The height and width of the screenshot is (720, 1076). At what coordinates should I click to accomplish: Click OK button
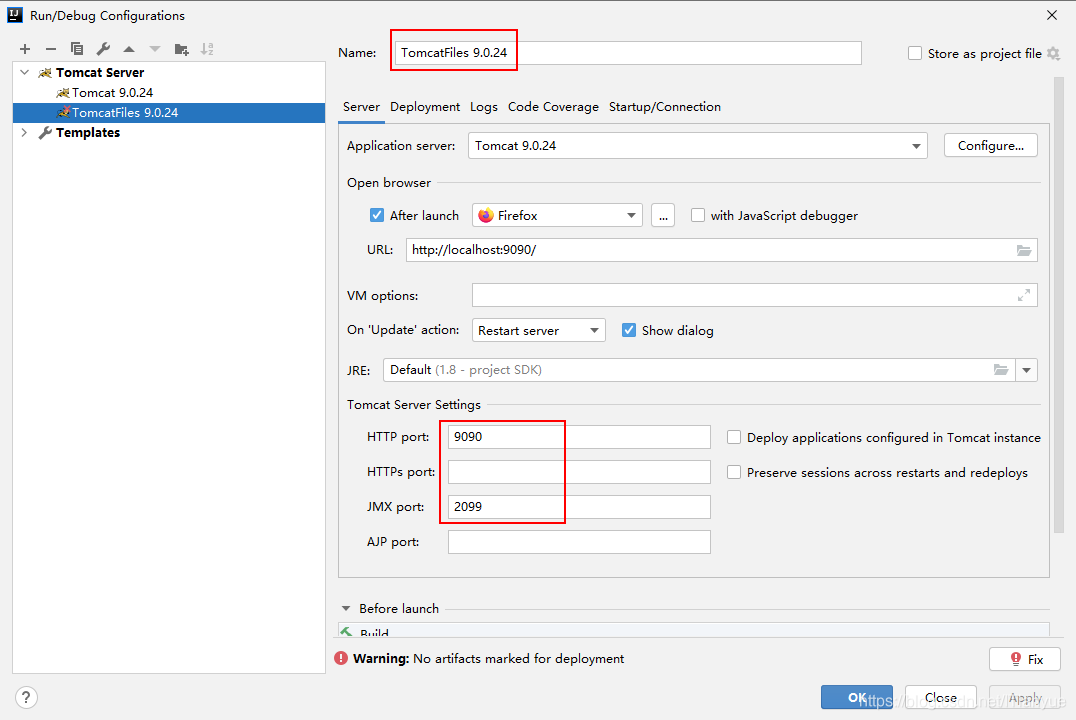click(x=857, y=697)
